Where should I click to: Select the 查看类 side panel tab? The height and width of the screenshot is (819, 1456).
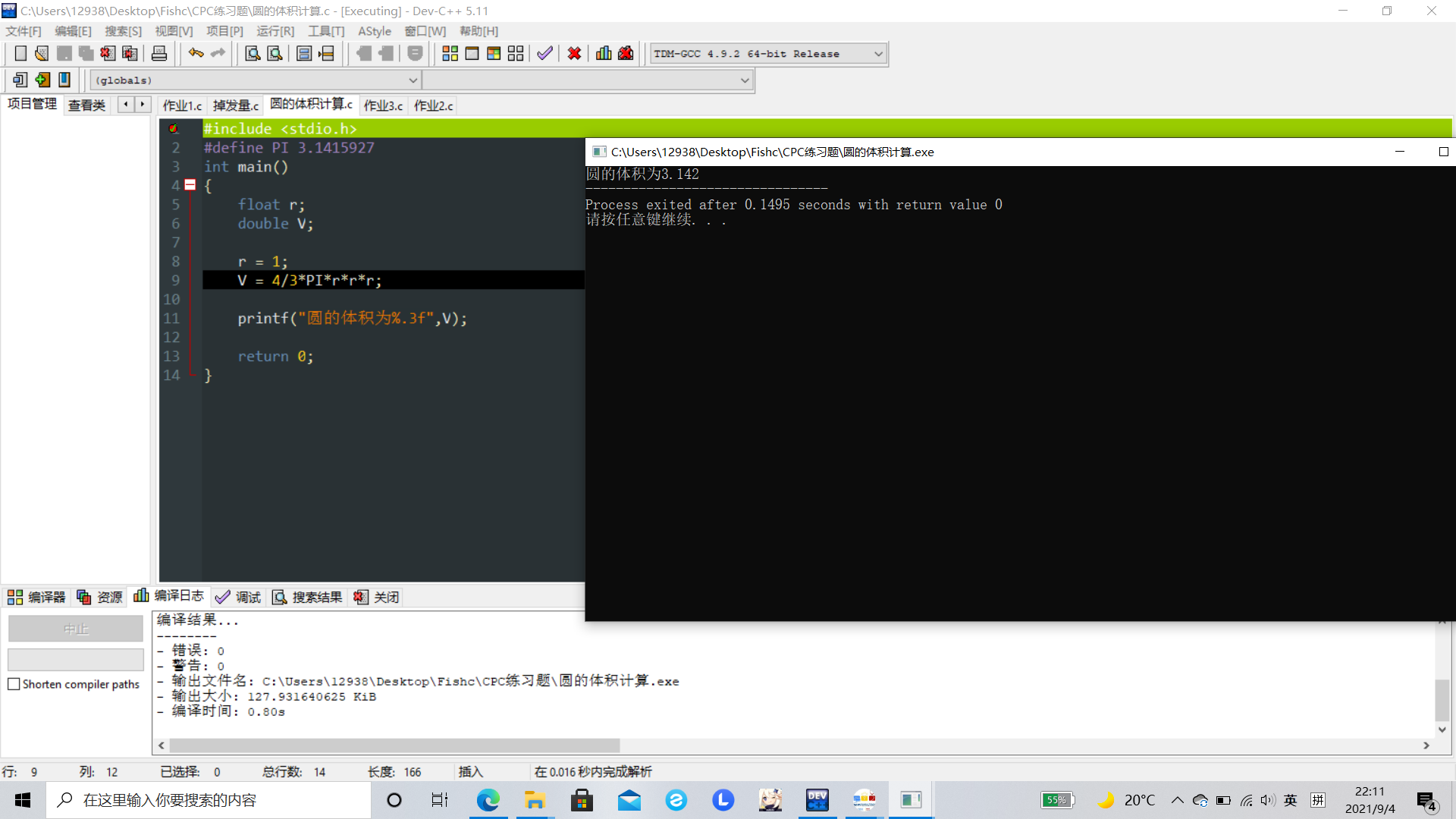click(x=86, y=105)
